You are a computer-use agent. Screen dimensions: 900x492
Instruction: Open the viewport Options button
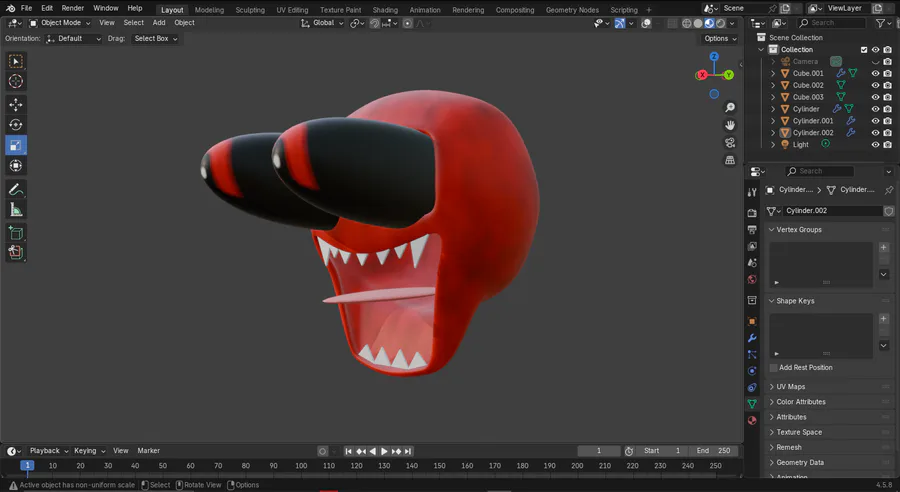pyautogui.click(x=720, y=38)
